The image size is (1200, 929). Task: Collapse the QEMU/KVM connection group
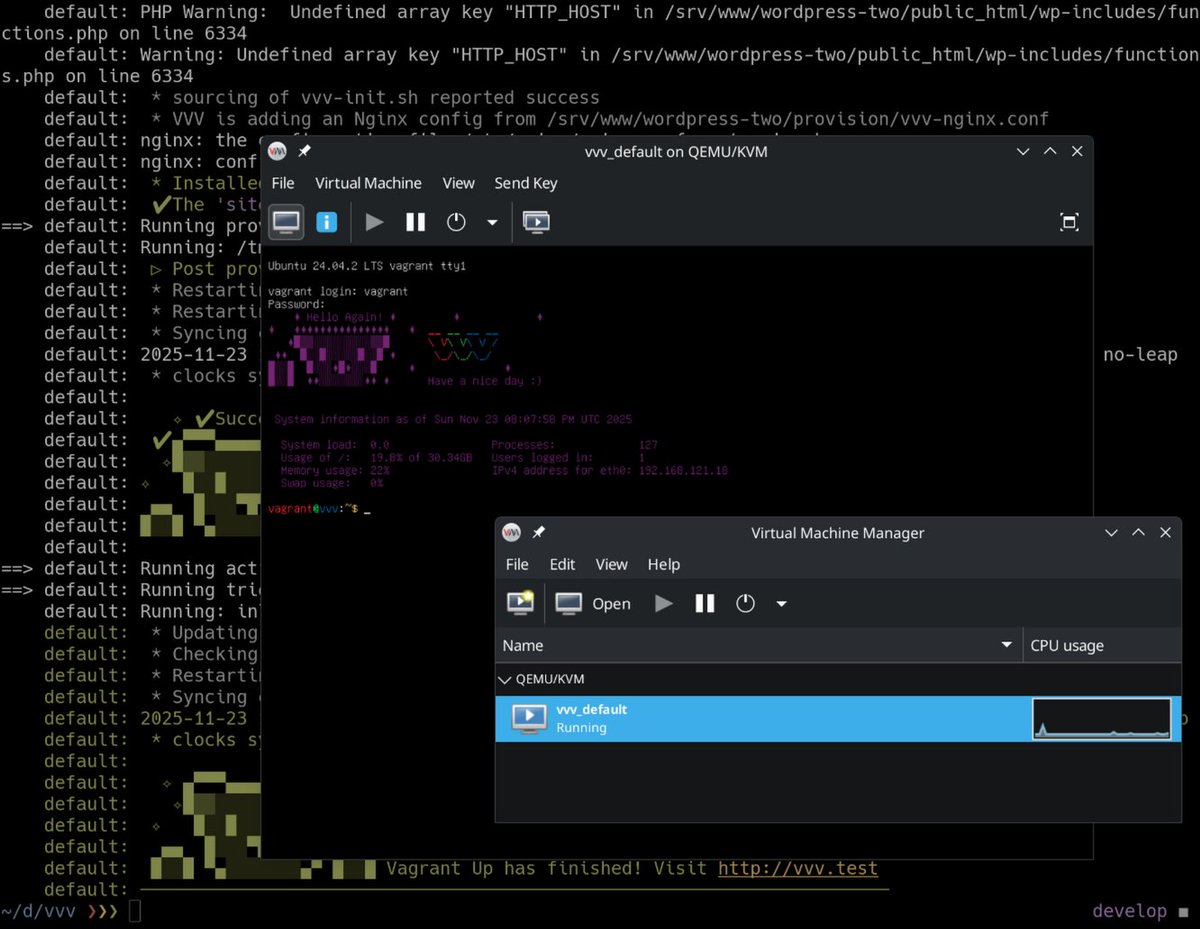point(506,679)
